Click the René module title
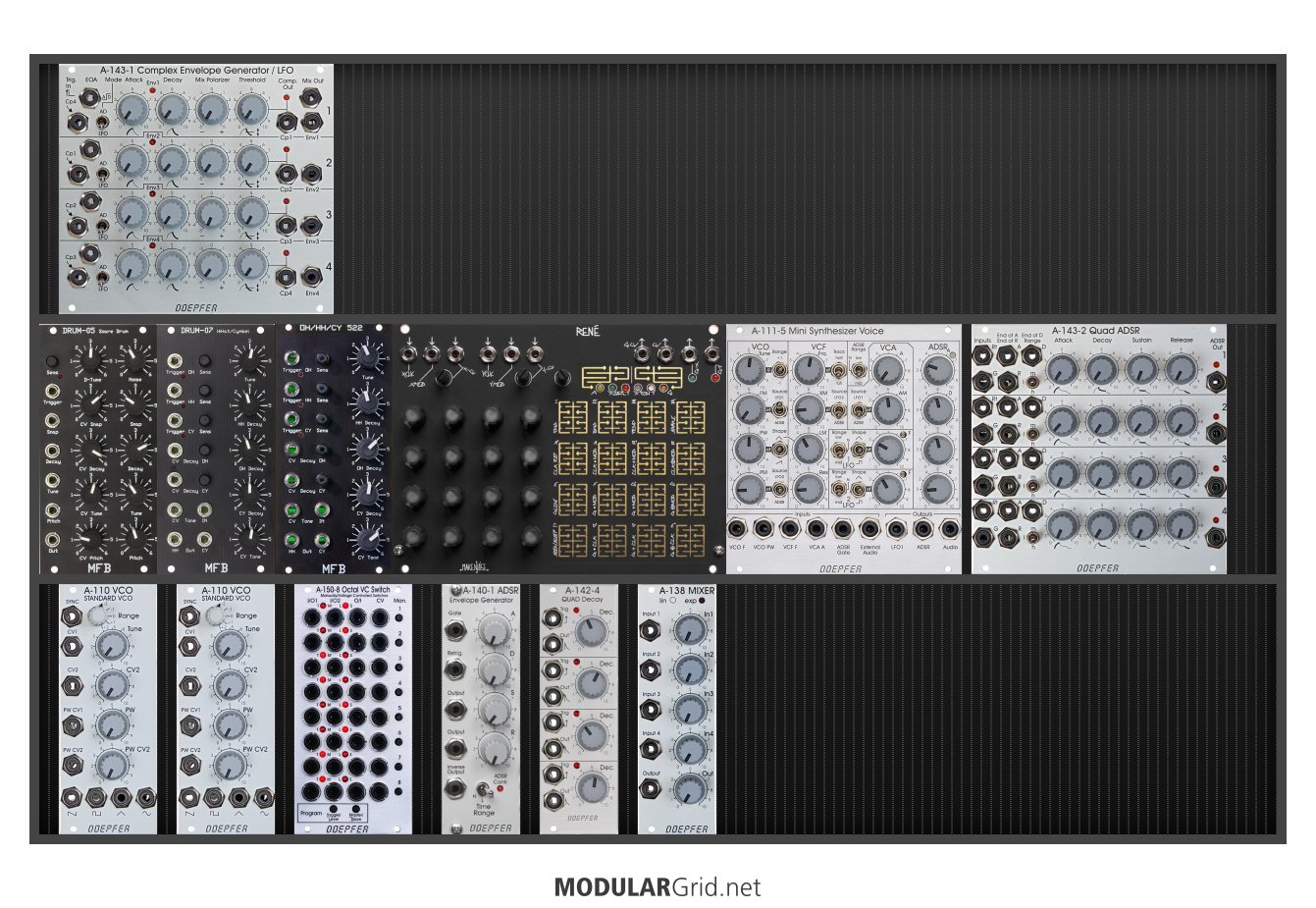The height and width of the screenshot is (908, 1316). point(589,333)
